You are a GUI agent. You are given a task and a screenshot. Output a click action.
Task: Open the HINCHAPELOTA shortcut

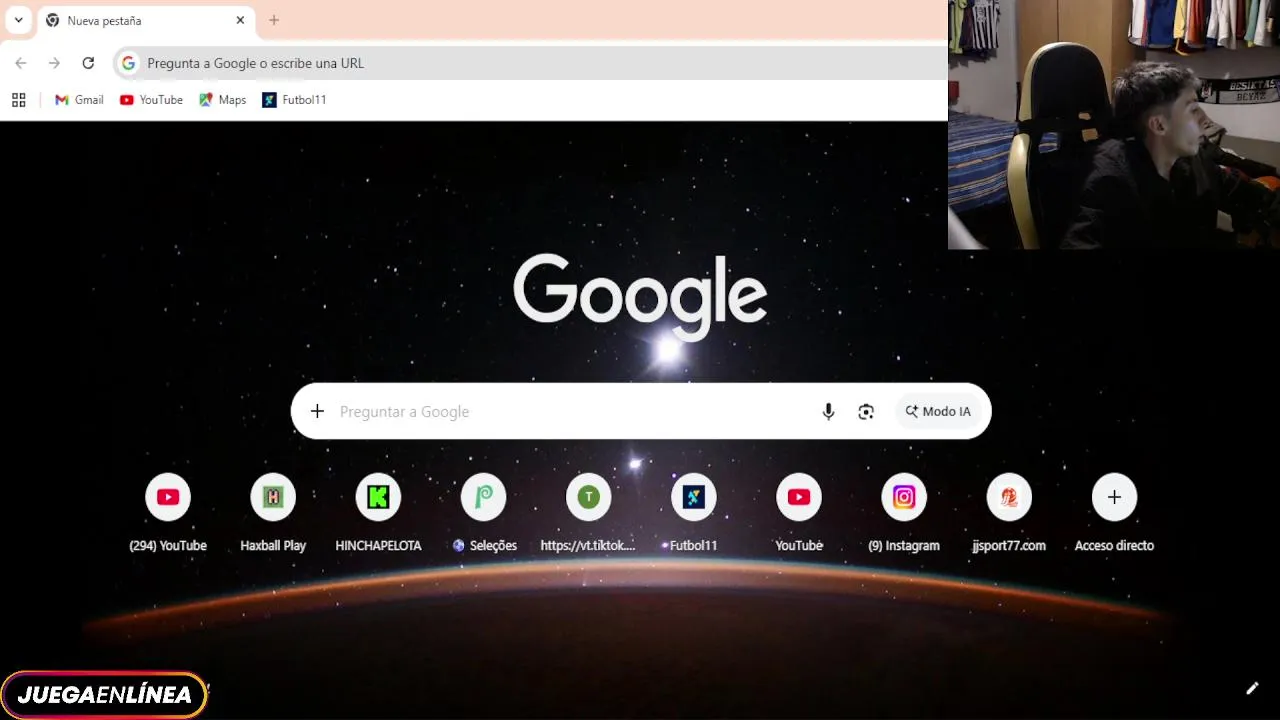tap(378, 514)
